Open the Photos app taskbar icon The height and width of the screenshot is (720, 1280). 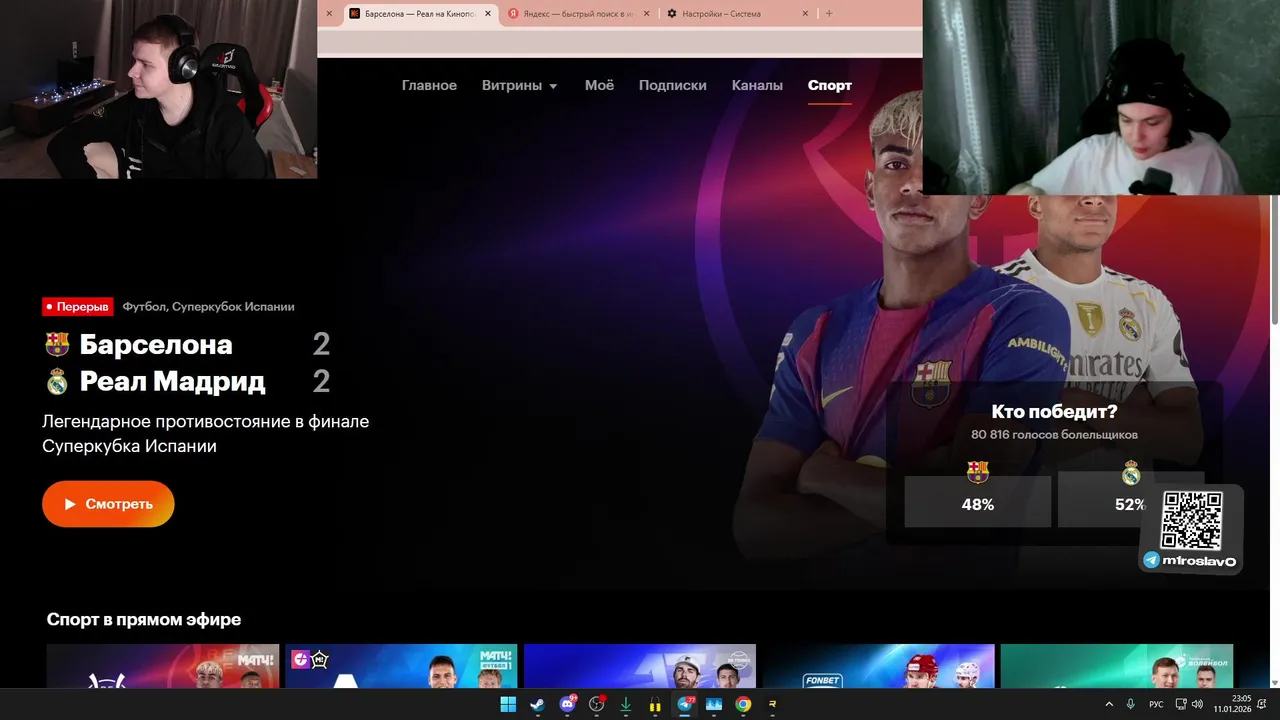(x=714, y=704)
